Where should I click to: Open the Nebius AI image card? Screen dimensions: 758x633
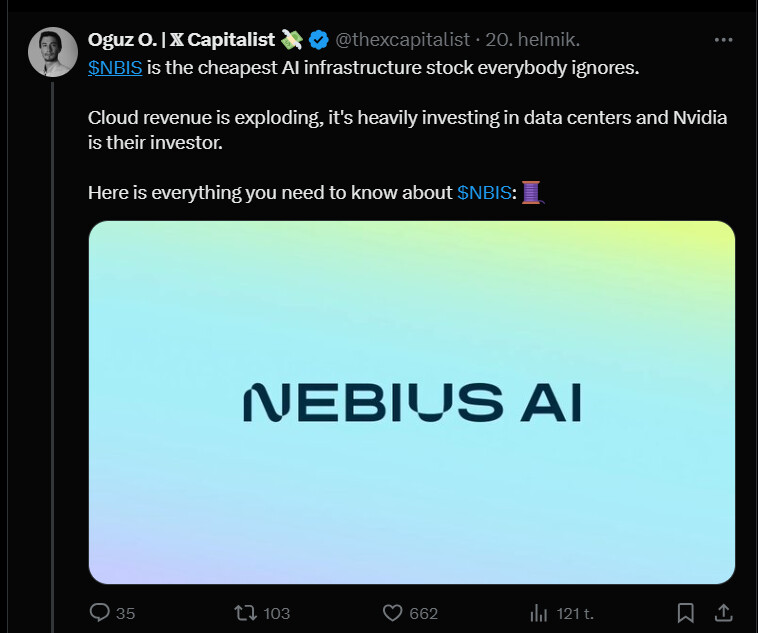[x=411, y=402]
